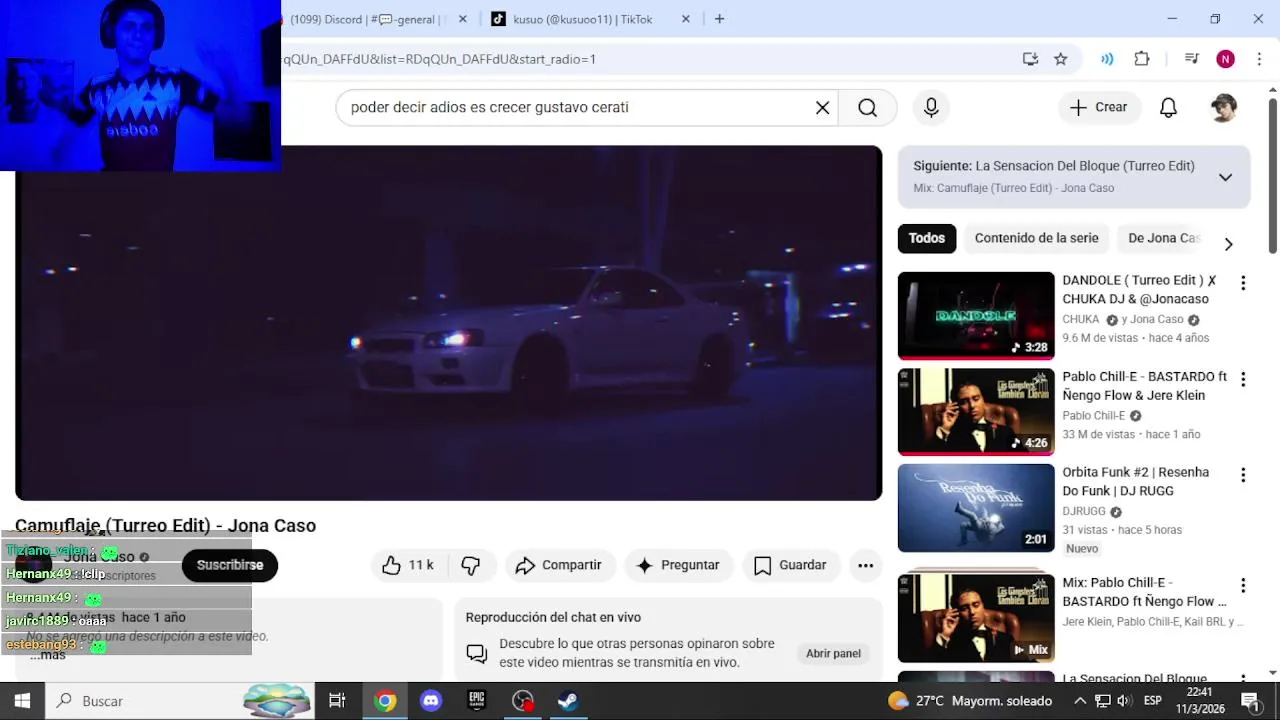The image size is (1280, 720).
Task: Open the notifications bell
Action: 1168,108
